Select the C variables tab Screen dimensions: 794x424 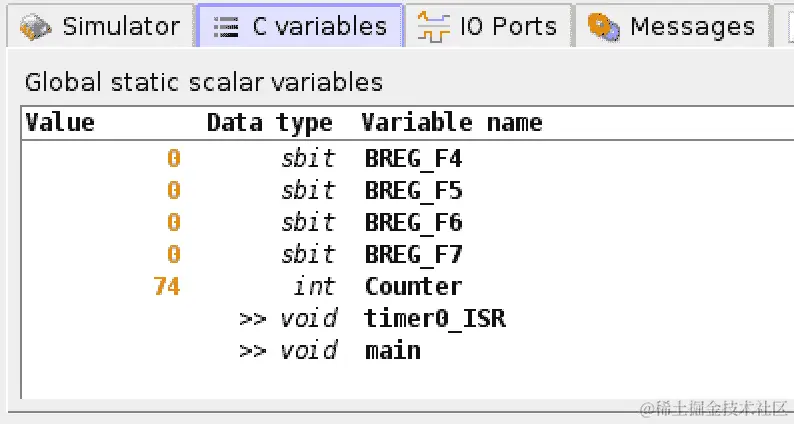(x=300, y=26)
